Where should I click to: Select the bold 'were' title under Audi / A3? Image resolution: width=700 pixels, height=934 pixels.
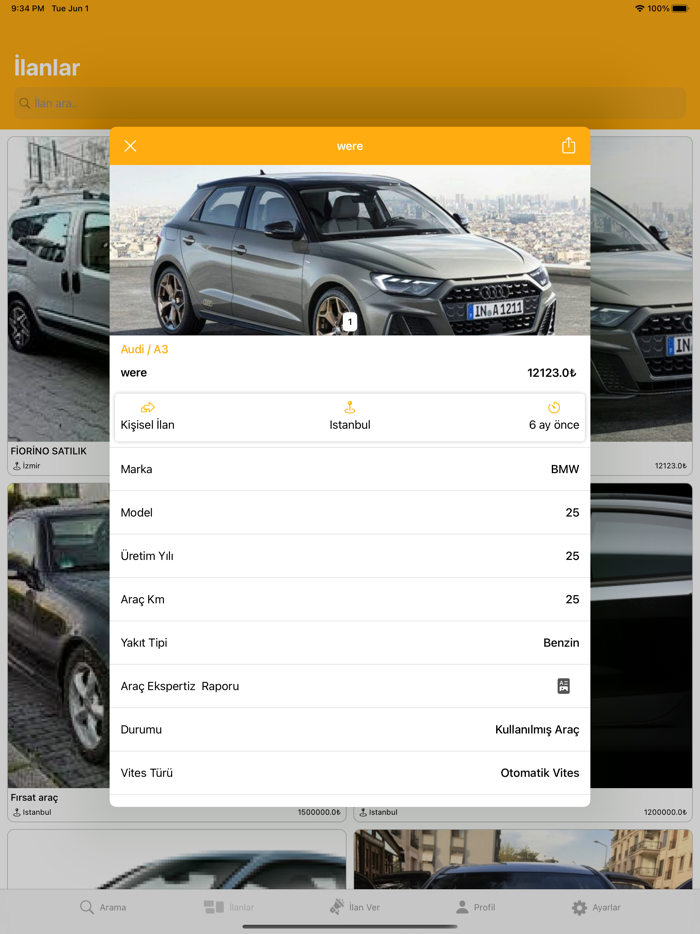(x=133, y=373)
